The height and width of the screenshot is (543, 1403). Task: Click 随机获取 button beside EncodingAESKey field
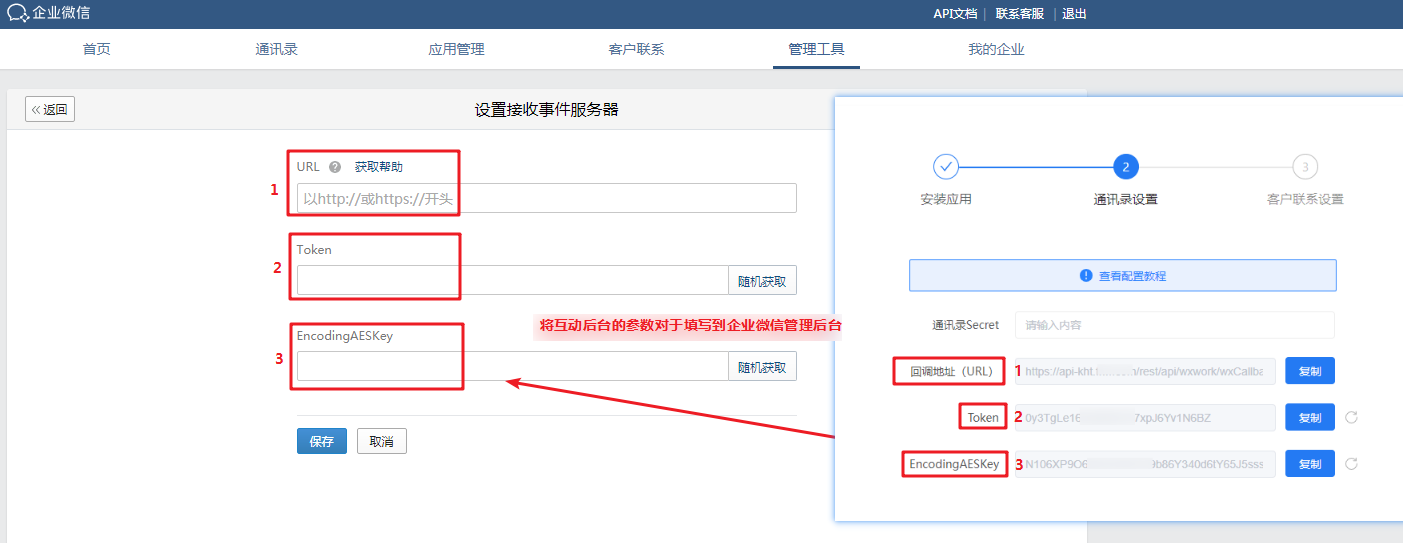[762, 366]
